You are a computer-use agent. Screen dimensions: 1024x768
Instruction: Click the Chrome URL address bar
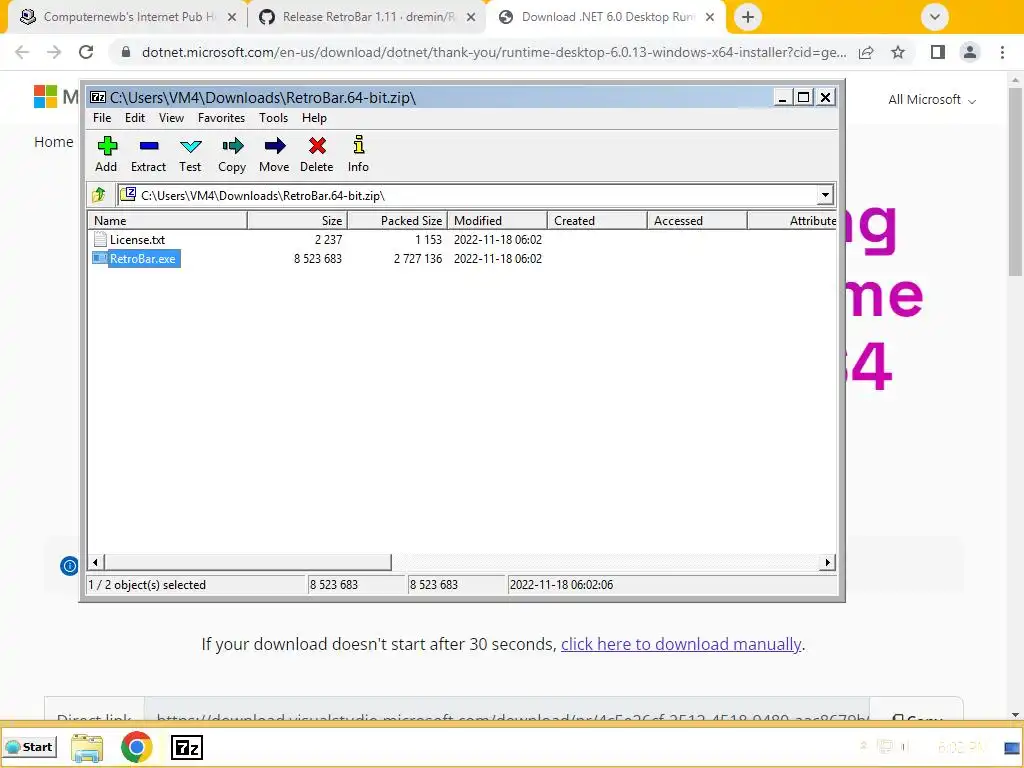tap(494, 52)
